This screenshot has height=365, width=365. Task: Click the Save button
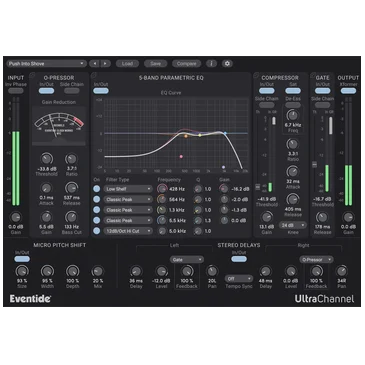pos(155,63)
